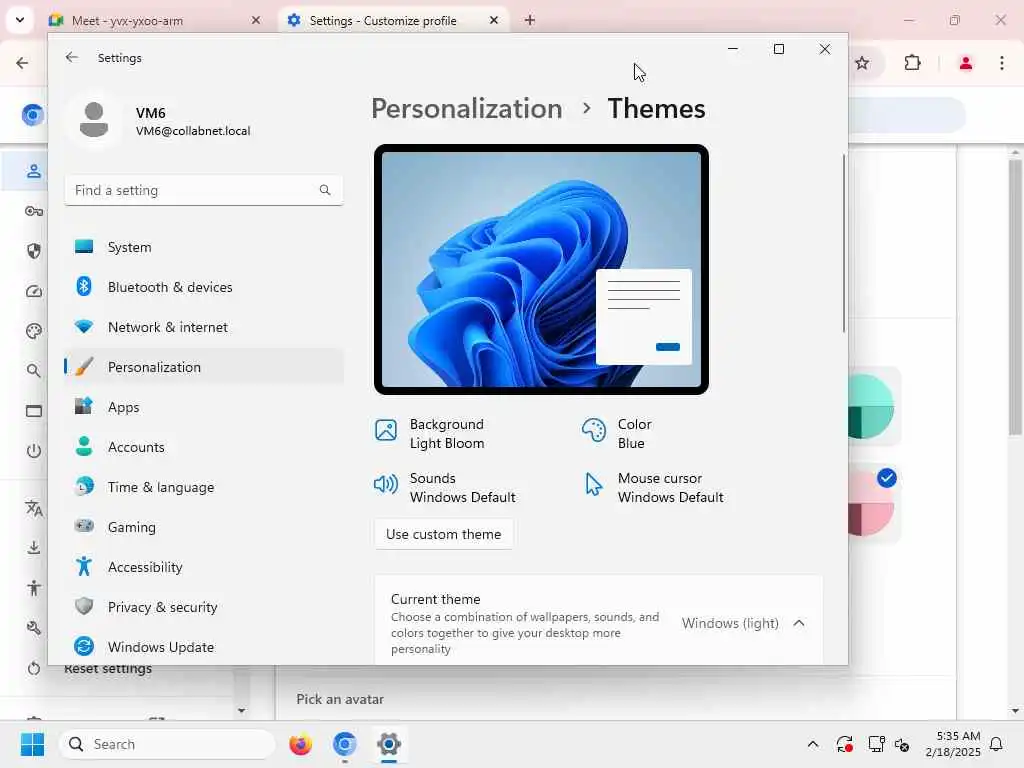Open Background Light Bloom setting

point(431,434)
